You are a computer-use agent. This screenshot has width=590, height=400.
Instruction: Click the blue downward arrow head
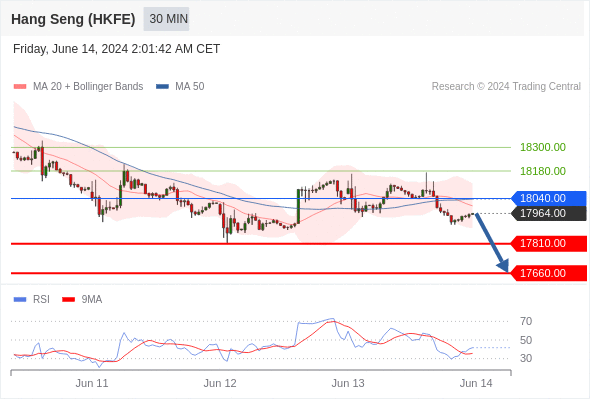[x=503, y=265]
